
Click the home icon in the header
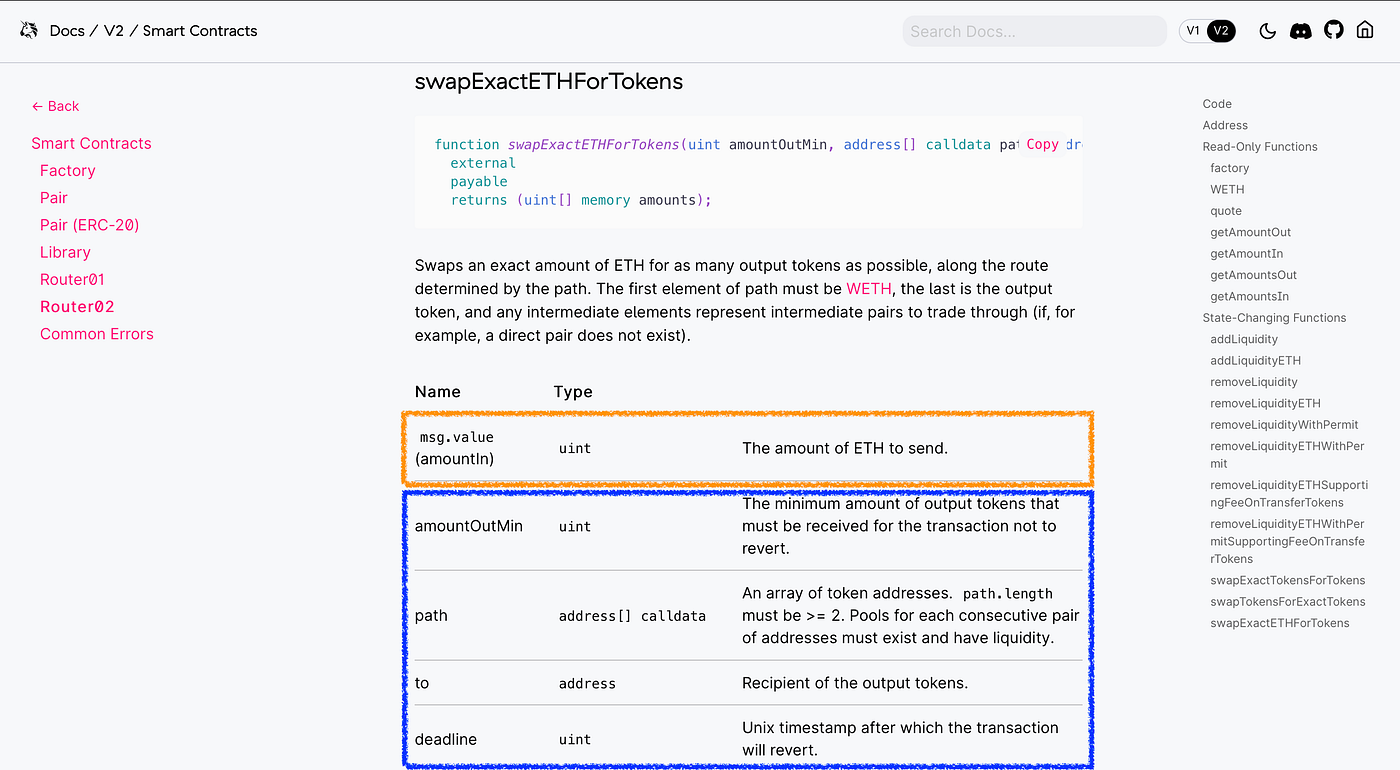1365,30
